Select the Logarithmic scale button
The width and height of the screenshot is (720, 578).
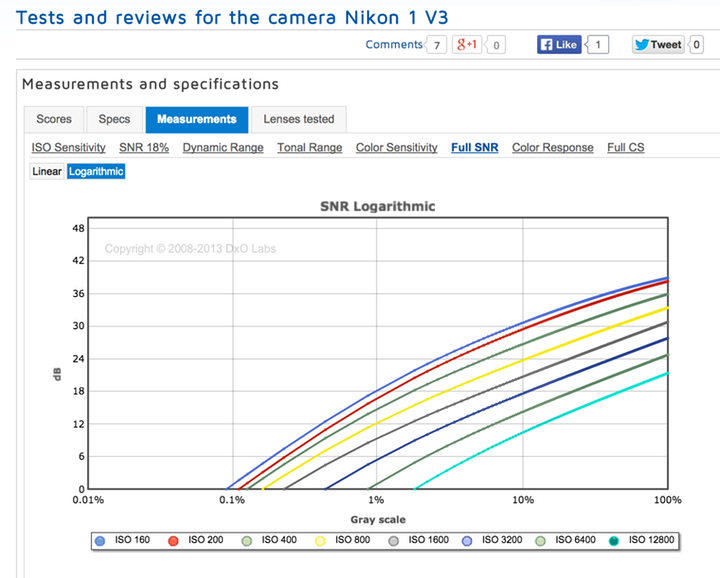click(96, 171)
